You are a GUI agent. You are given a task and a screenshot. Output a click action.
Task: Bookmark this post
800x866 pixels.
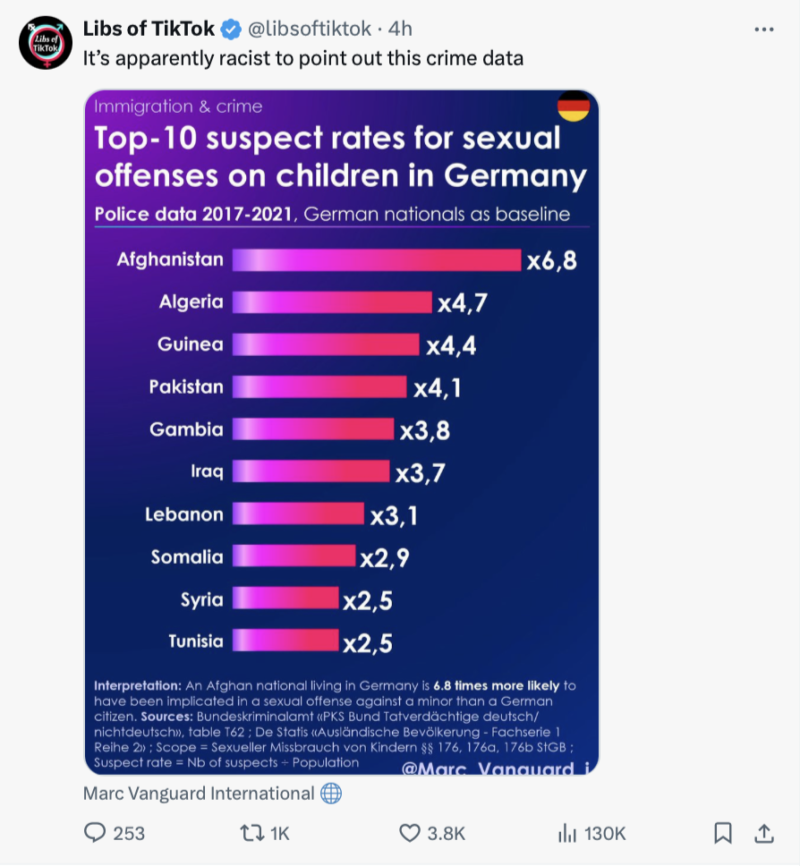pos(723,832)
